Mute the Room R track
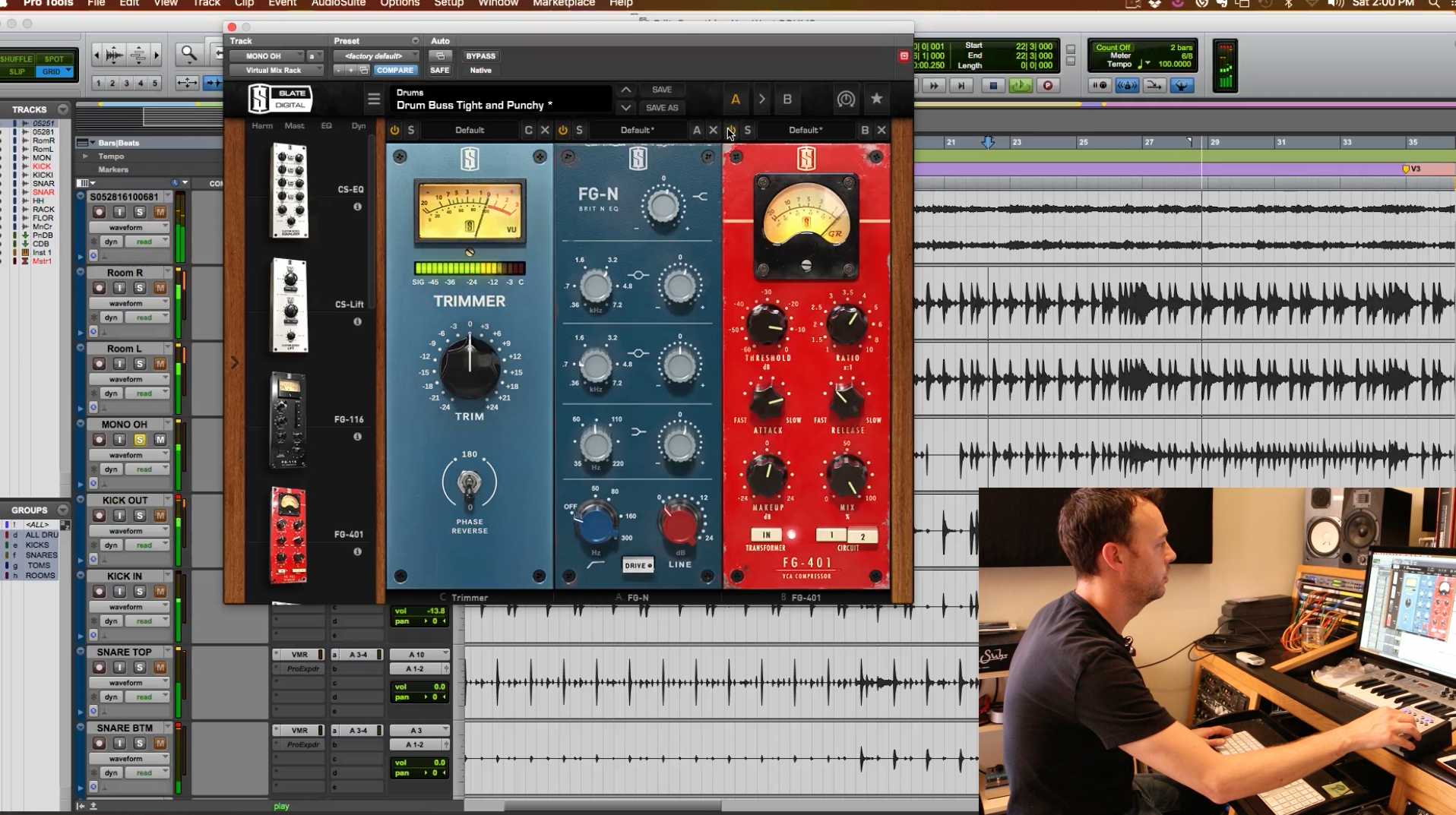Image resolution: width=1456 pixels, height=815 pixels. pos(160,288)
